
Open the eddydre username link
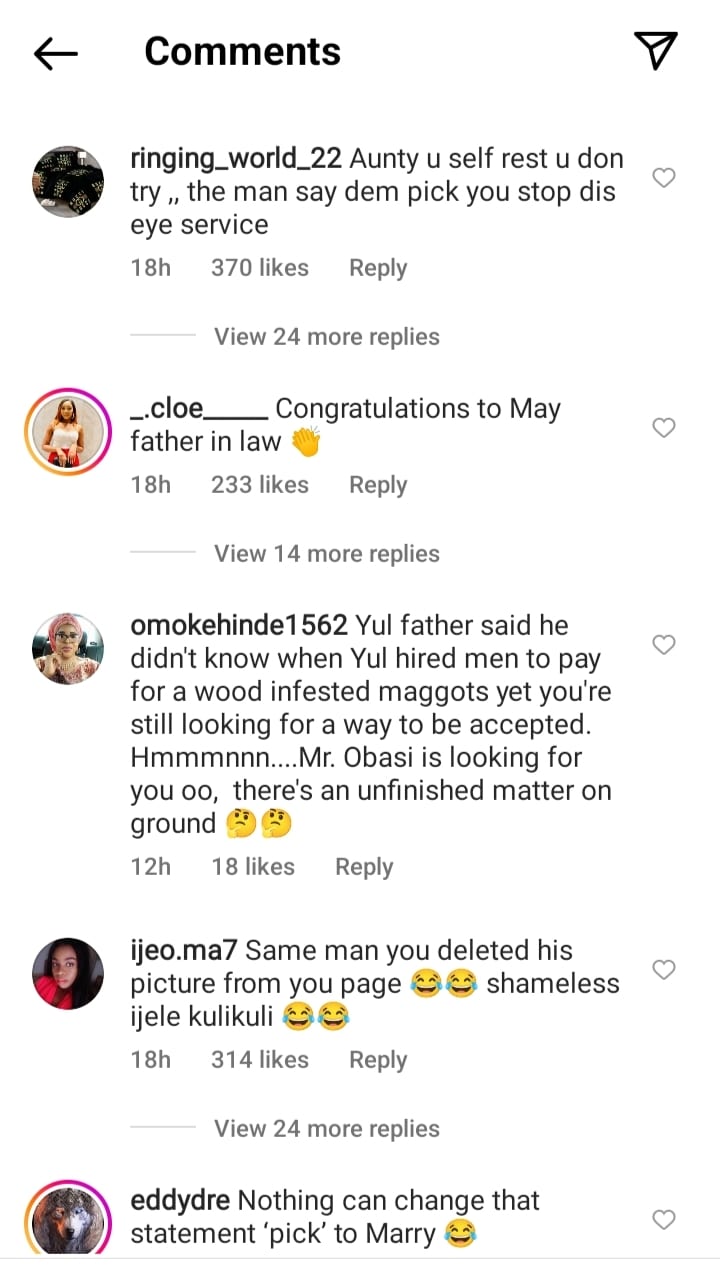click(180, 1200)
